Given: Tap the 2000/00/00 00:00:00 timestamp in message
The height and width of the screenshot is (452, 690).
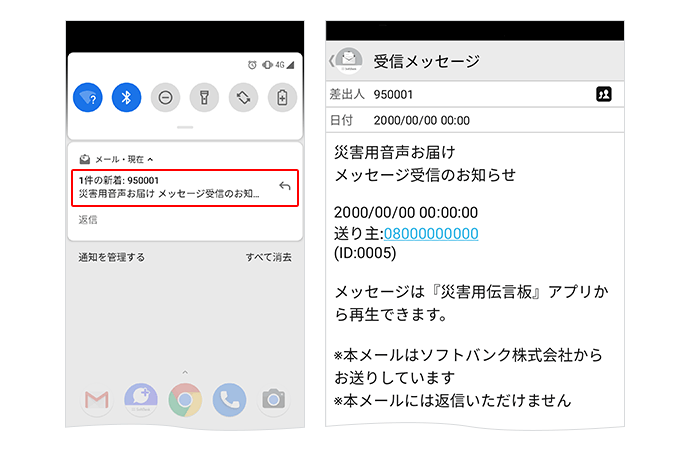Looking at the screenshot, I should pos(406,213).
